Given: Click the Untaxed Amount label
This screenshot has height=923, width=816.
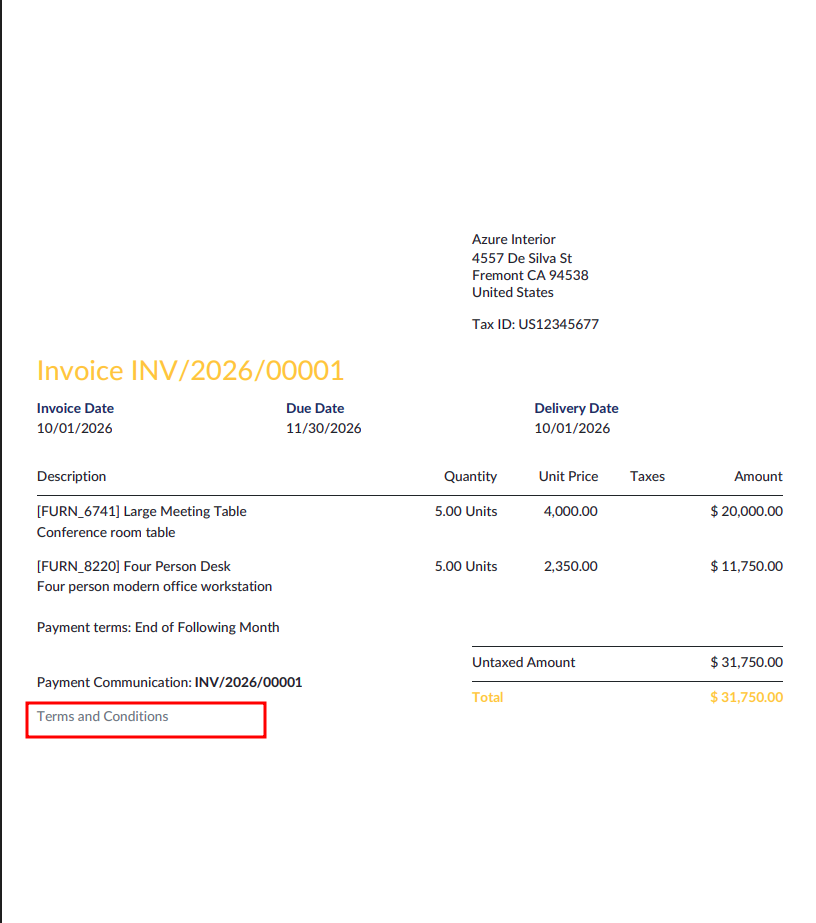Looking at the screenshot, I should (523, 662).
